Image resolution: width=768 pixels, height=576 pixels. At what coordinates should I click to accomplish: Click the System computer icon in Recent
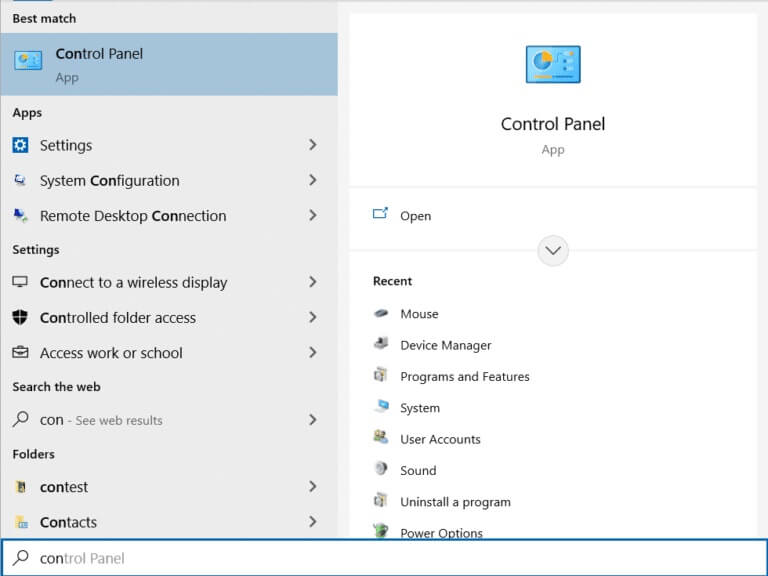pos(381,406)
